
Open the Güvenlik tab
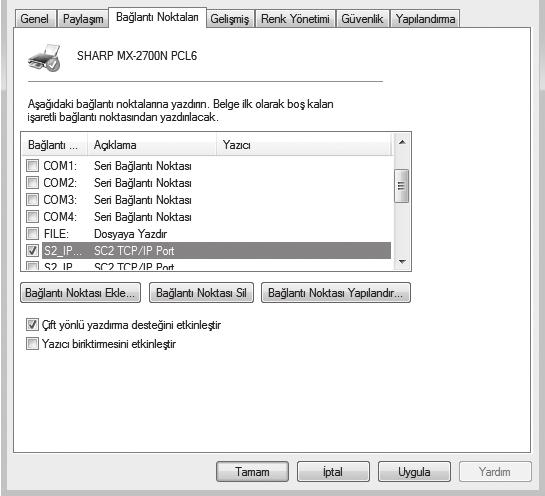362,19
